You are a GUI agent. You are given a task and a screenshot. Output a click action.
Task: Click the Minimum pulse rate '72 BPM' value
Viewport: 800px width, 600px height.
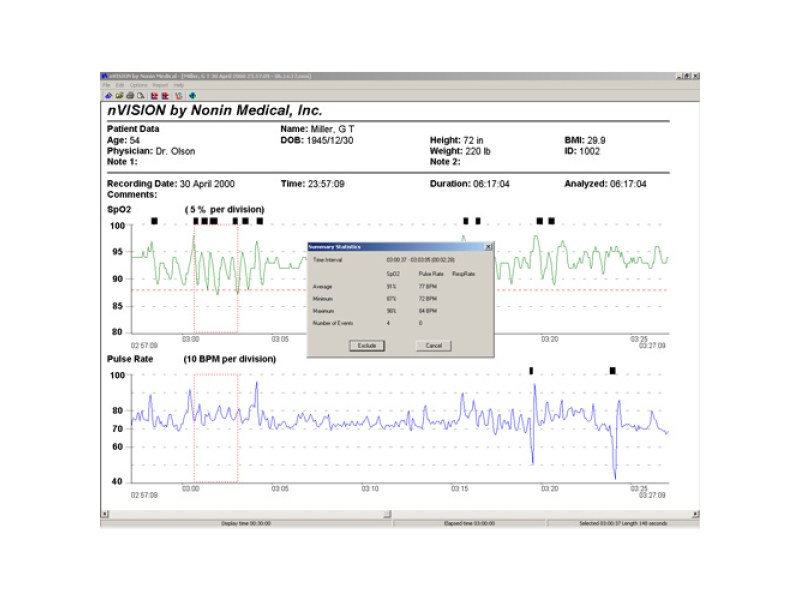click(x=428, y=299)
